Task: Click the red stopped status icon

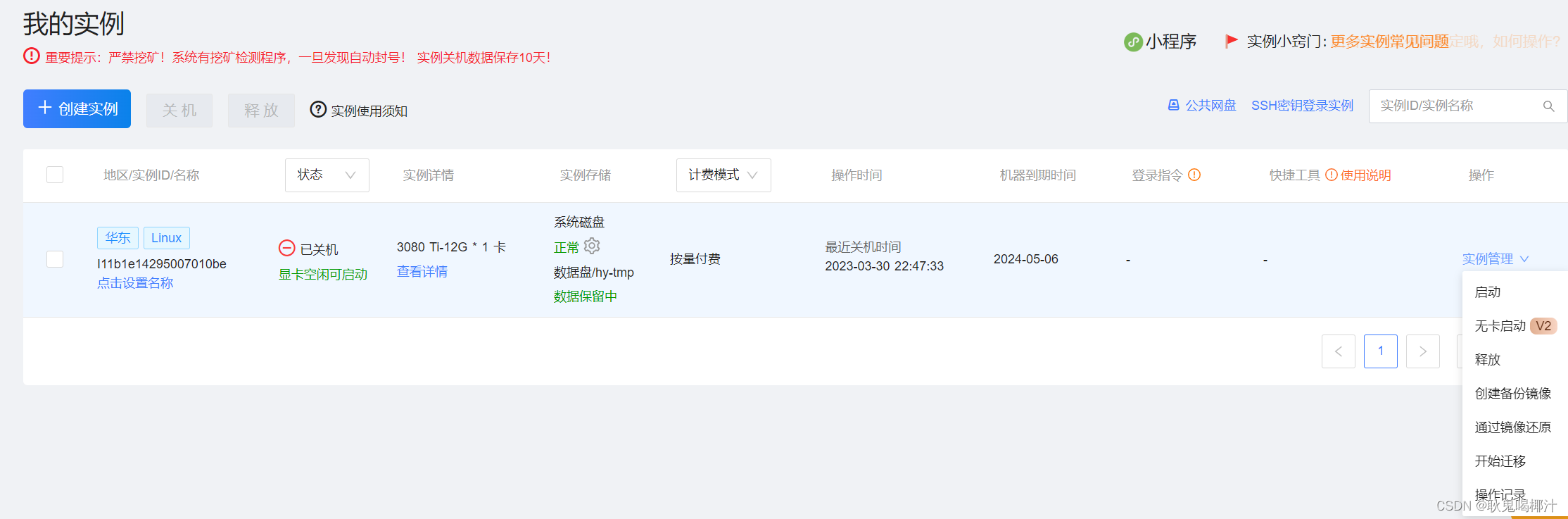Action: tap(286, 248)
